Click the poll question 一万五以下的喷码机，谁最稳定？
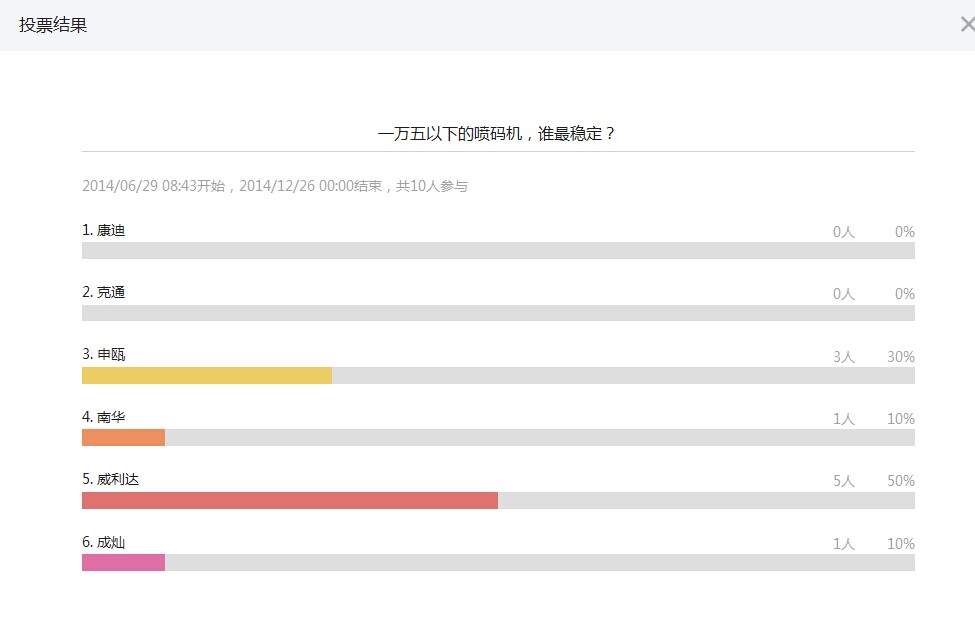This screenshot has height=644, width=975. coord(497,134)
